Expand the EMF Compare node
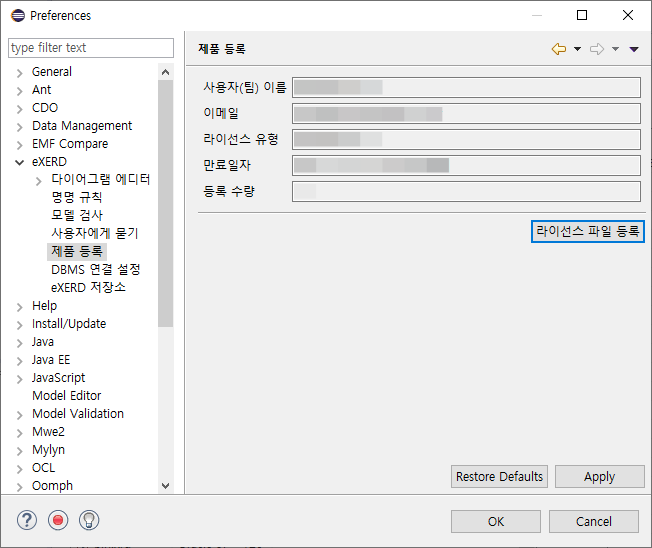The height and width of the screenshot is (548, 652). tap(20, 145)
